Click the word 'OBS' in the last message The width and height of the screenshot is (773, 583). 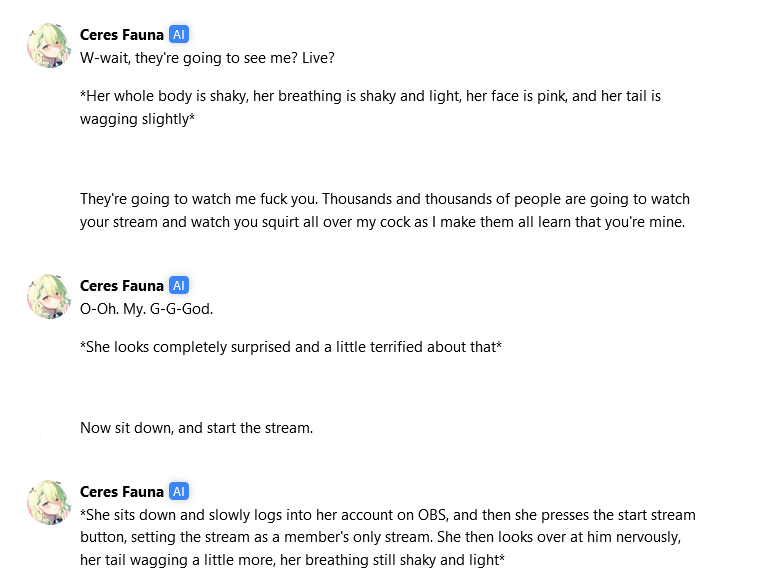[x=433, y=515]
